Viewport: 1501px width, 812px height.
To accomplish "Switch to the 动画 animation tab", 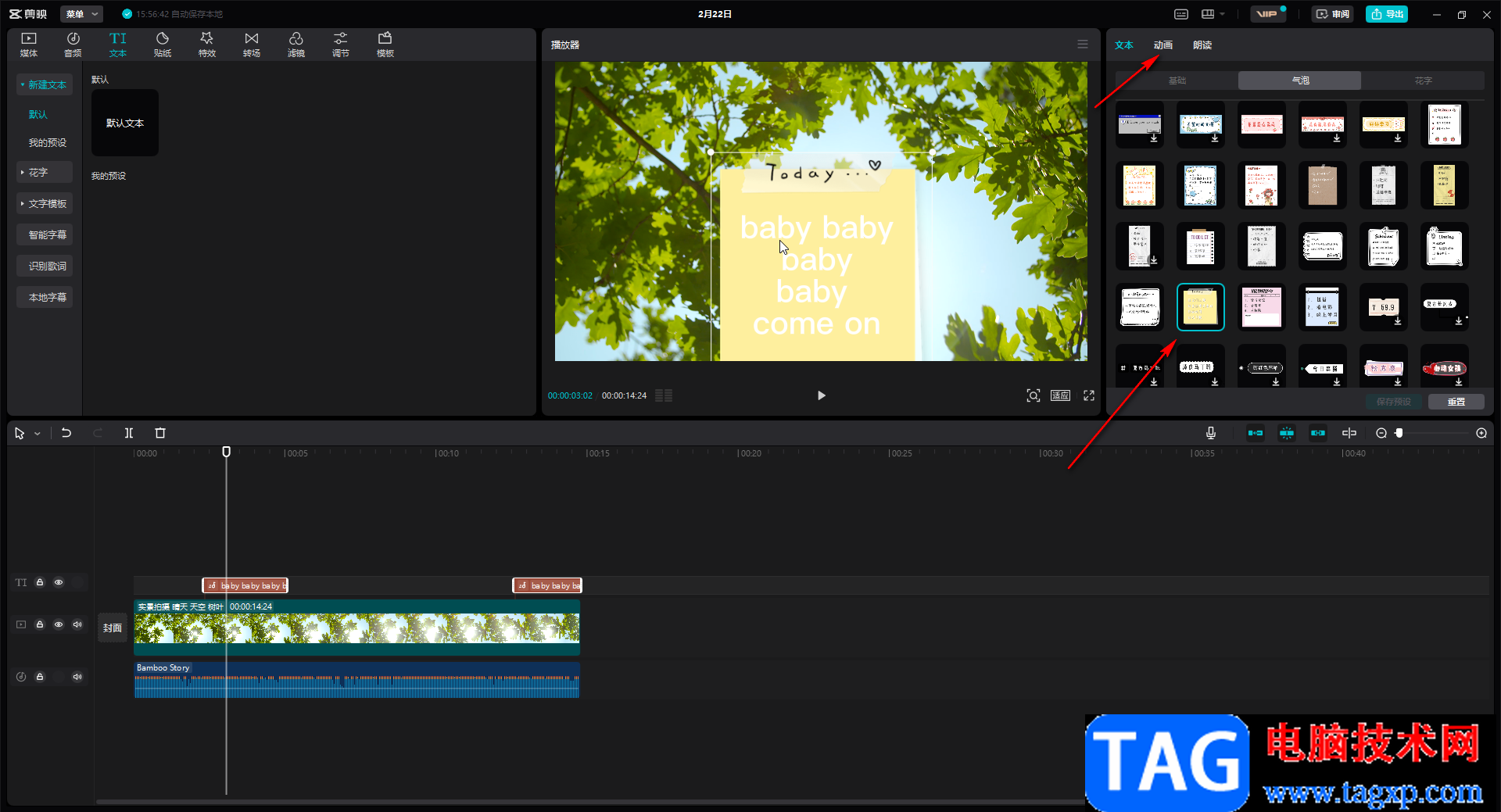I will [1163, 45].
